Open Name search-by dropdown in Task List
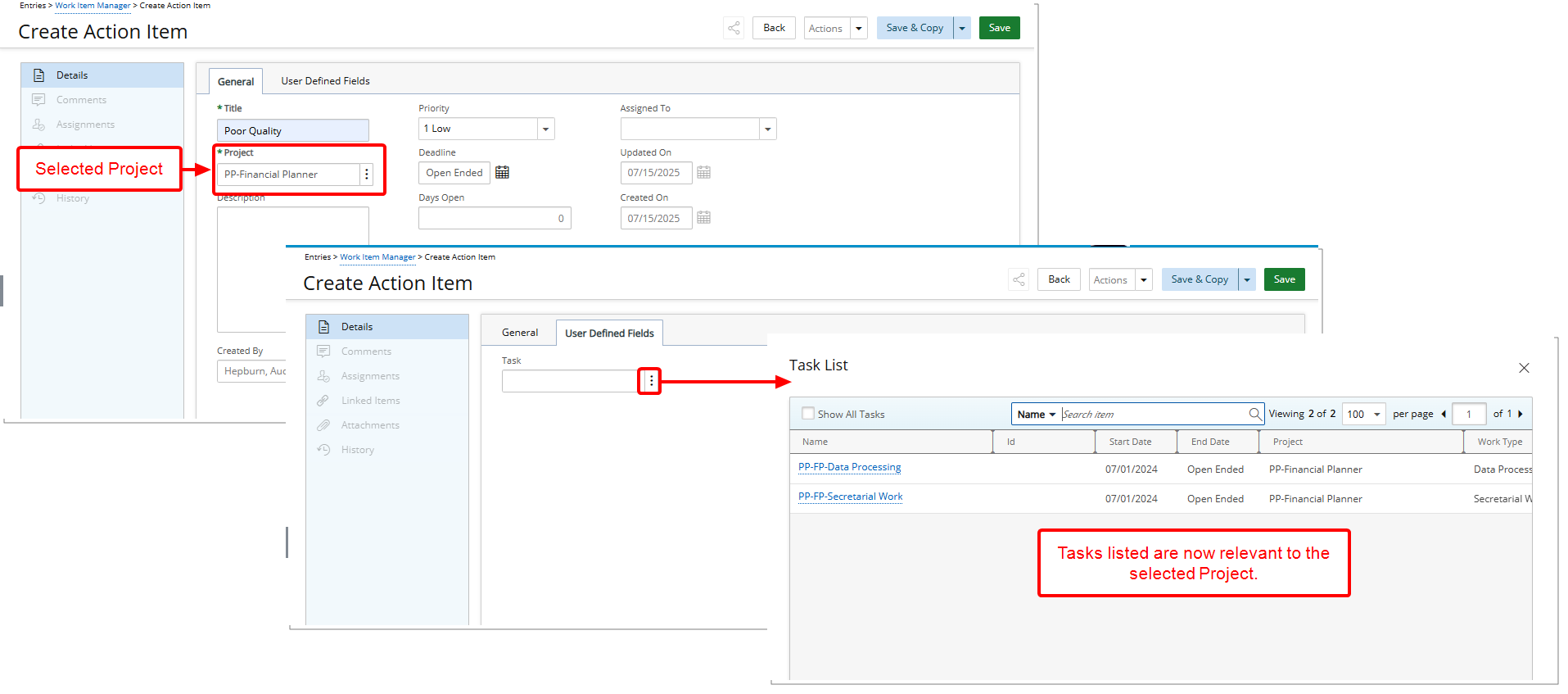The height and width of the screenshot is (694, 1568). 1036,414
